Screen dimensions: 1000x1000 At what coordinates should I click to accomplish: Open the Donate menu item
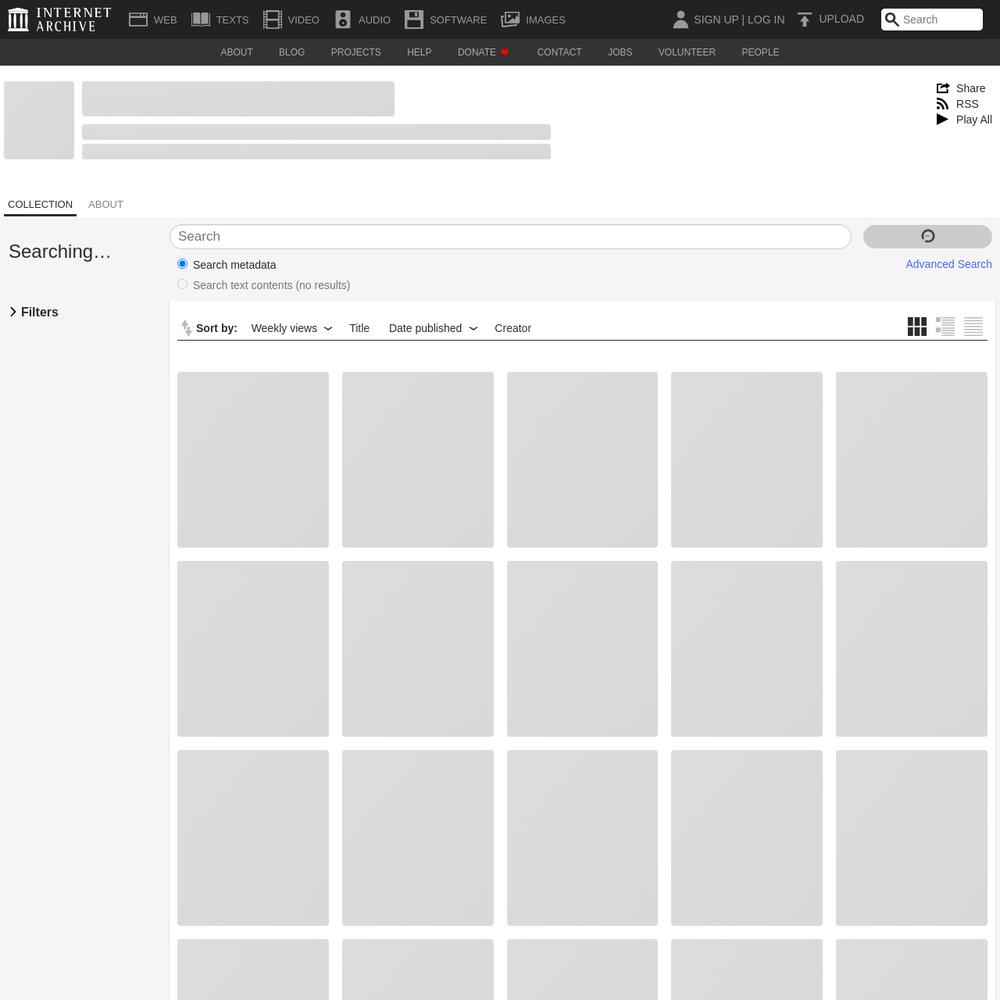pyautogui.click(x=483, y=52)
